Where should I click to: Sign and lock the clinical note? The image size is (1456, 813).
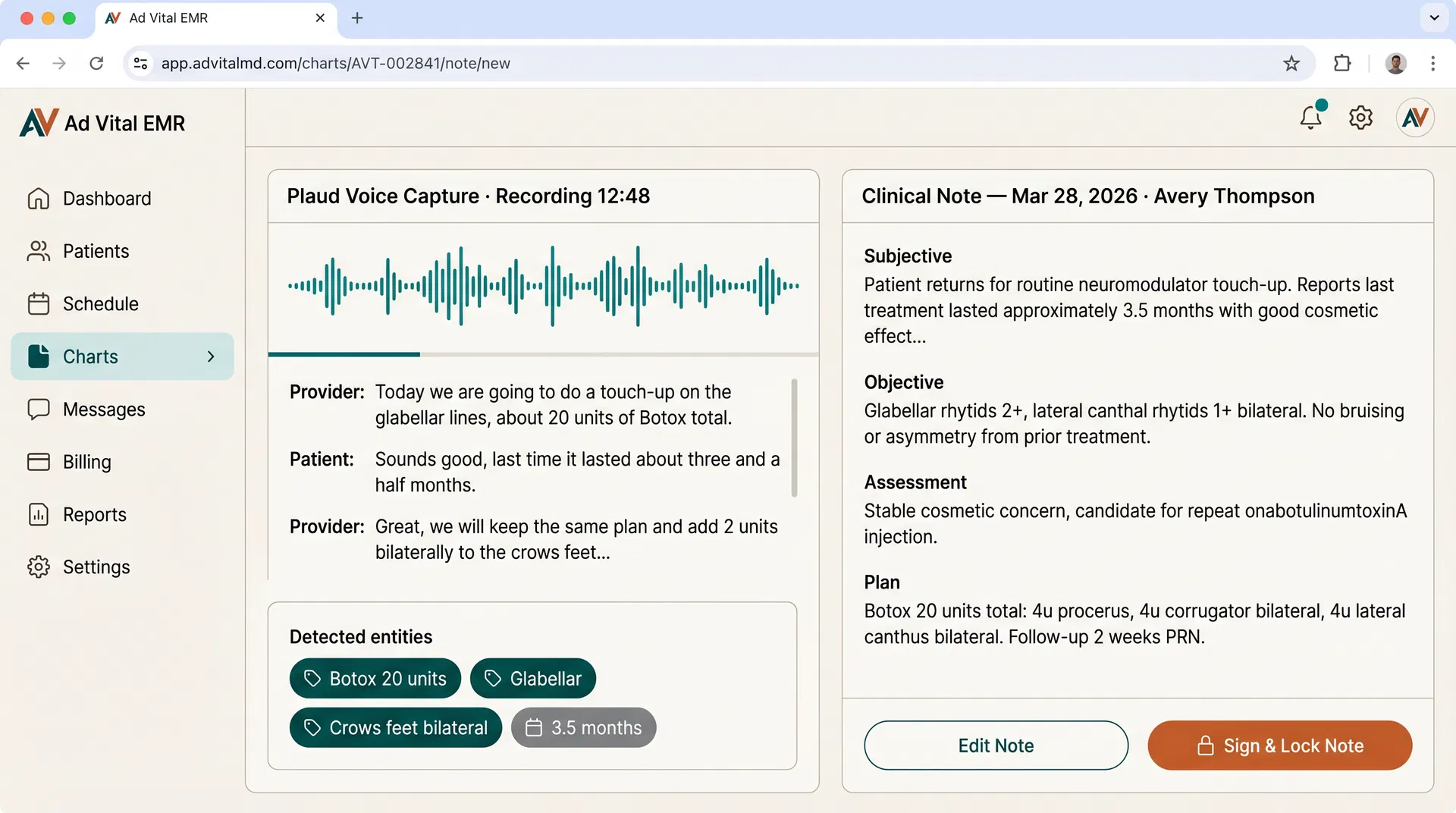pyautogui.click(x=1279, y=746)
